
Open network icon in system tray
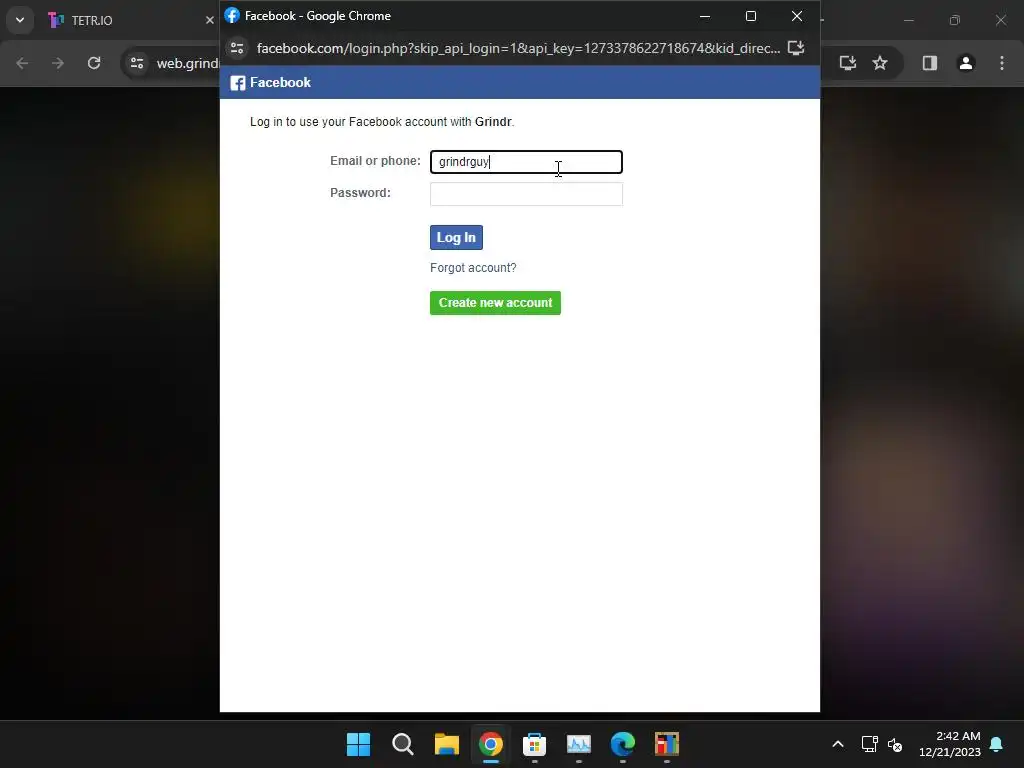pyautogui.click(x=869, y=744)
